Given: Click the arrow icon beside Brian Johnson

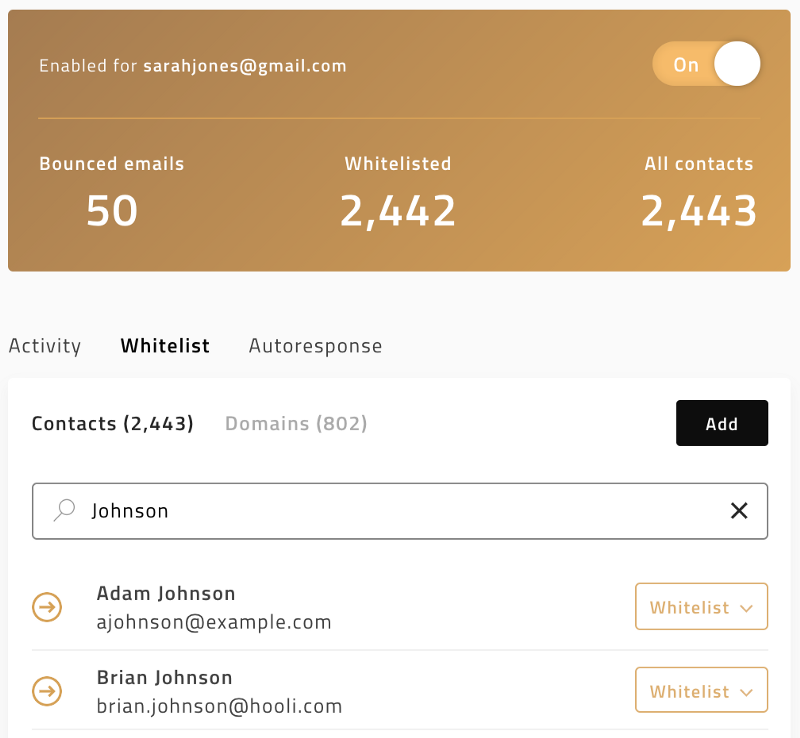Looking at the screenshot, I should coord(47,691).
